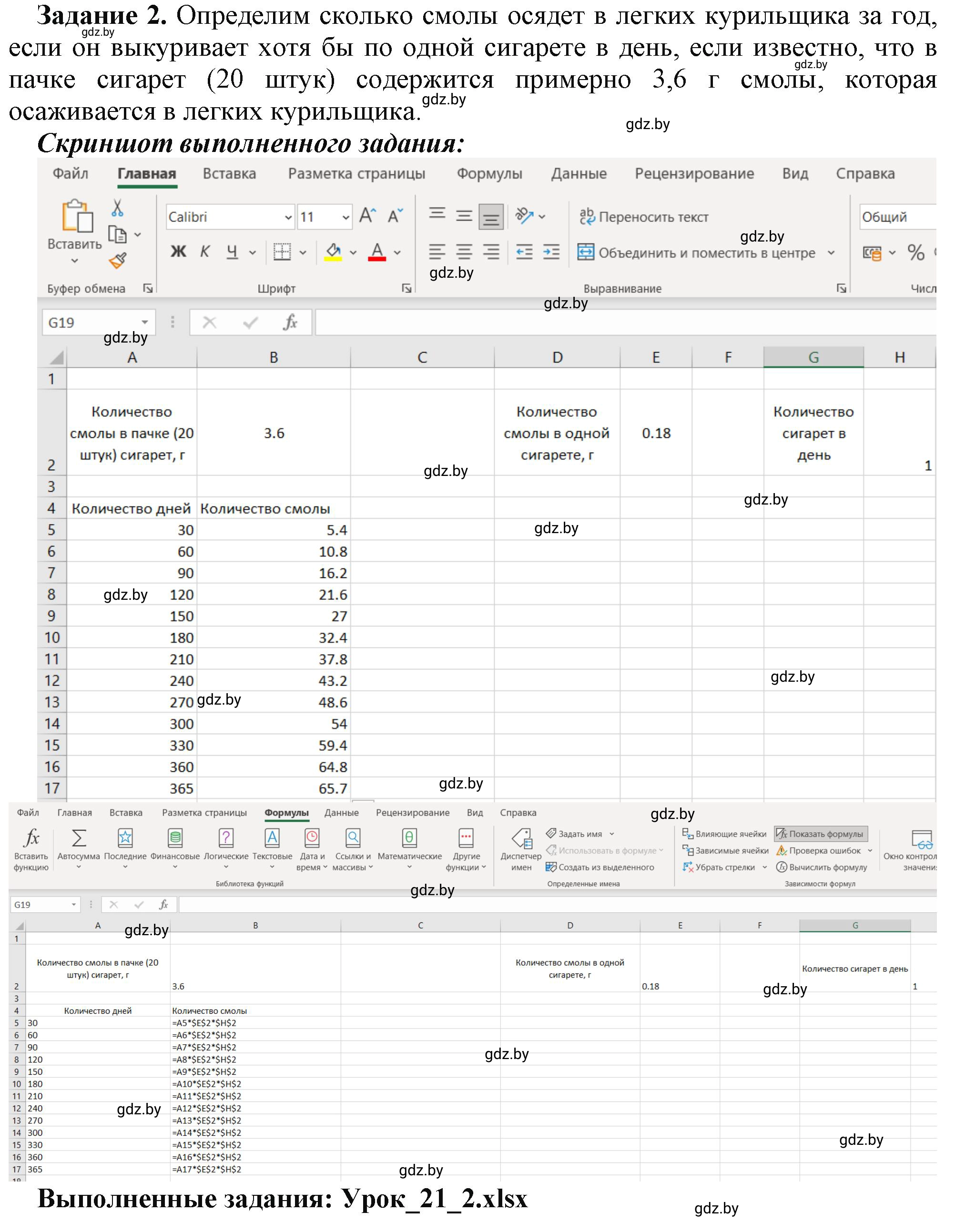The width and height of the screenshot is (955, 1232).
Task: Click the text Orientation icon
Action: (x=524, y=215)
